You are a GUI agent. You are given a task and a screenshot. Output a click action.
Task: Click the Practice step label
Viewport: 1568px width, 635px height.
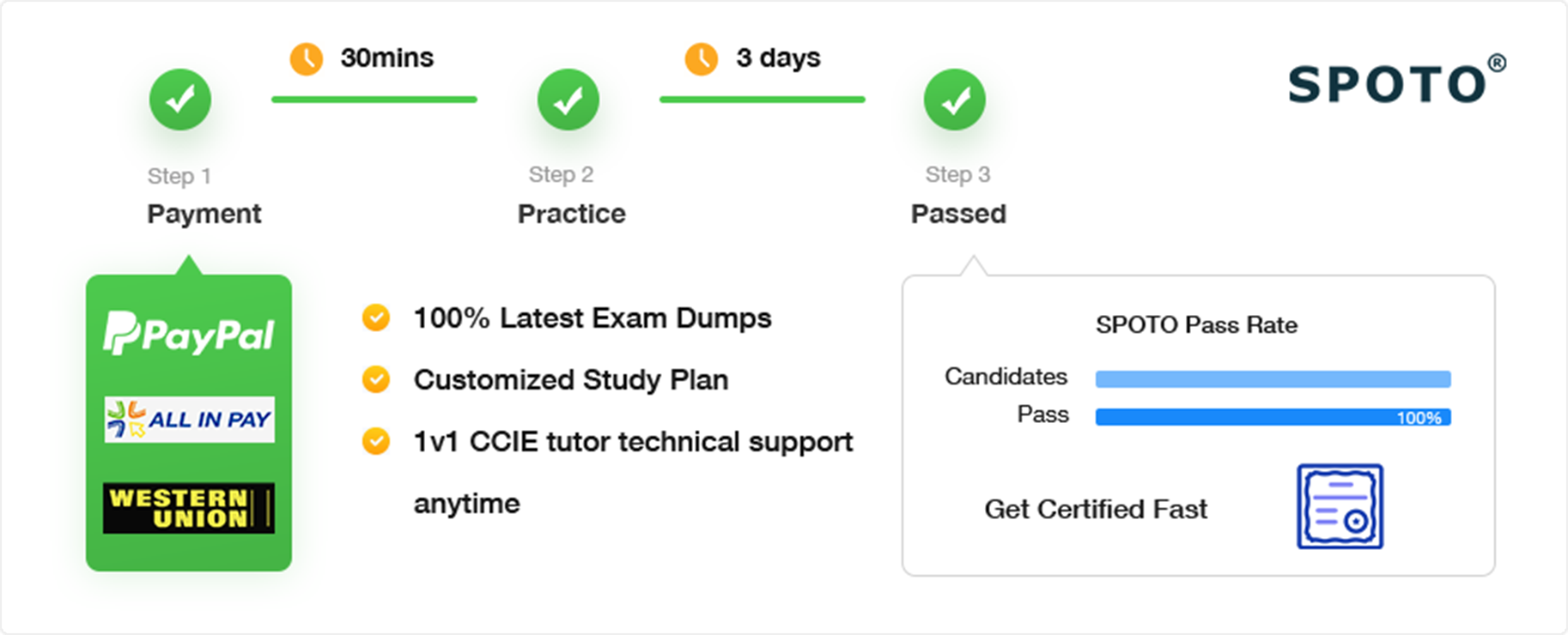coord(572,214)
